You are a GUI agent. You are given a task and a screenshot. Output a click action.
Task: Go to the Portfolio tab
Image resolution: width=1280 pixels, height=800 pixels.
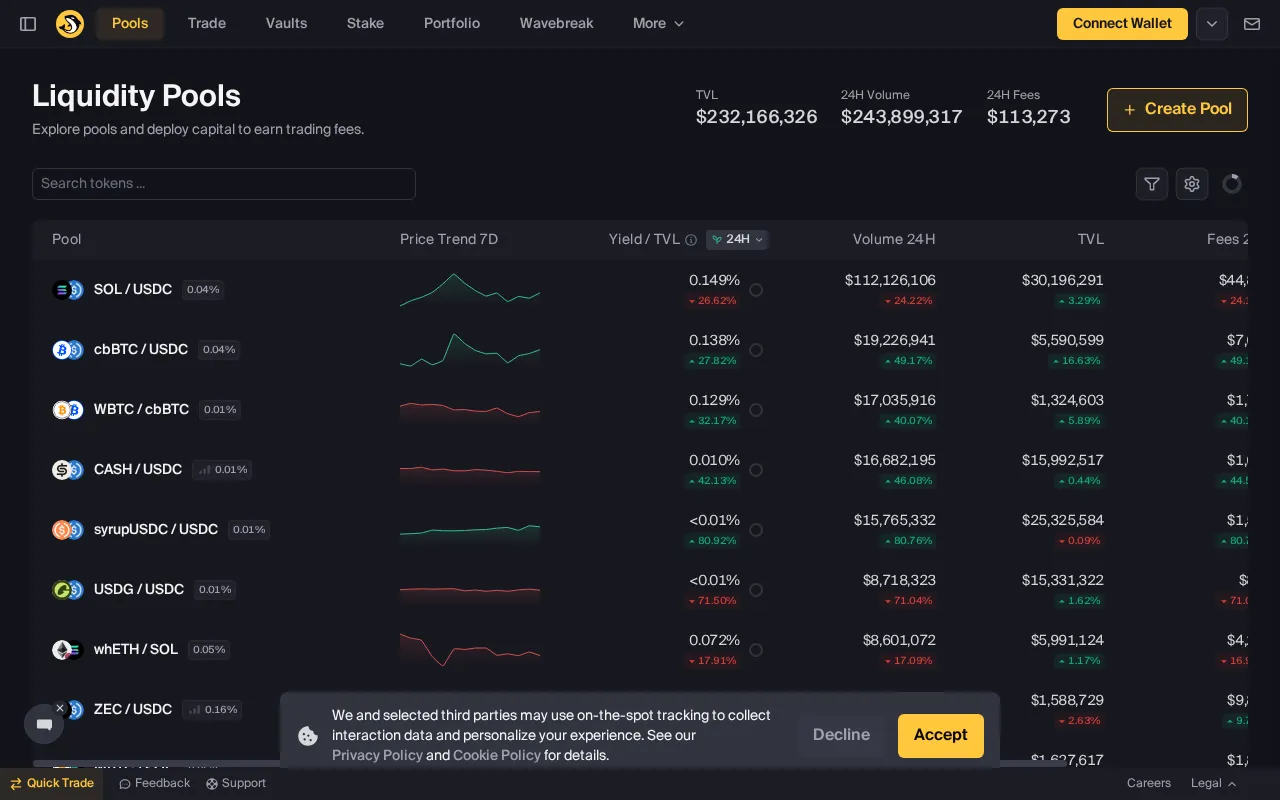452,24
